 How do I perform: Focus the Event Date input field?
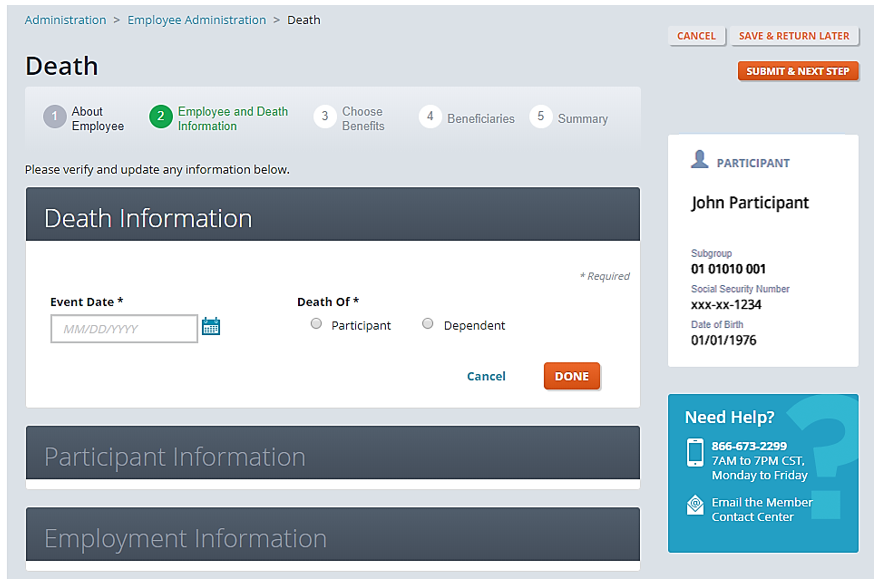pos(123,329)
